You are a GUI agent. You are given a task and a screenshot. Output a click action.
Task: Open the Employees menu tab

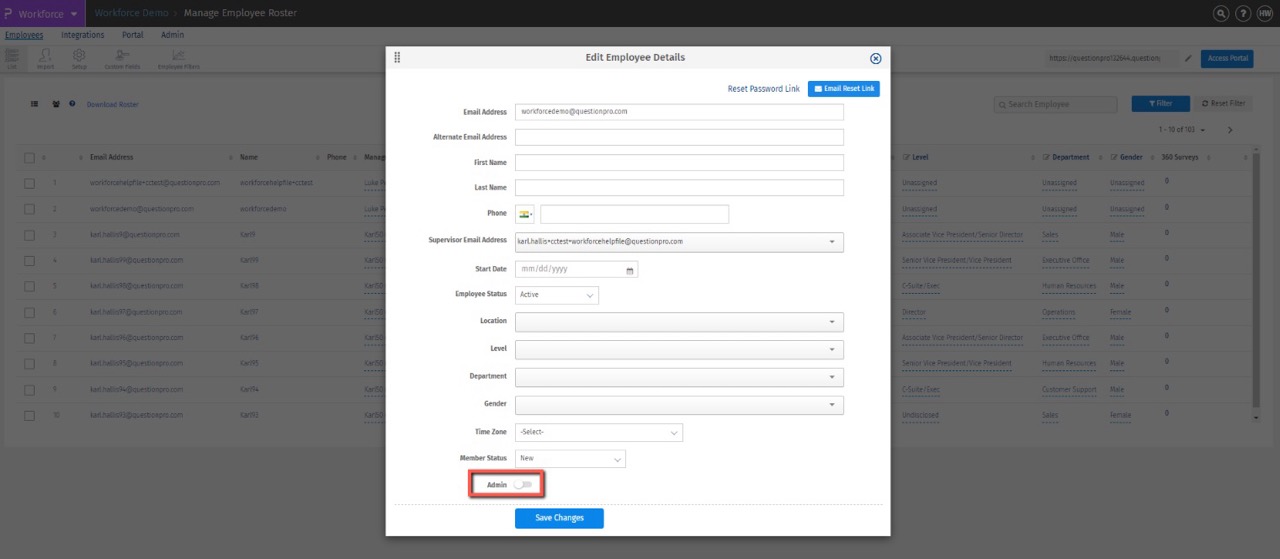point(24,35)
